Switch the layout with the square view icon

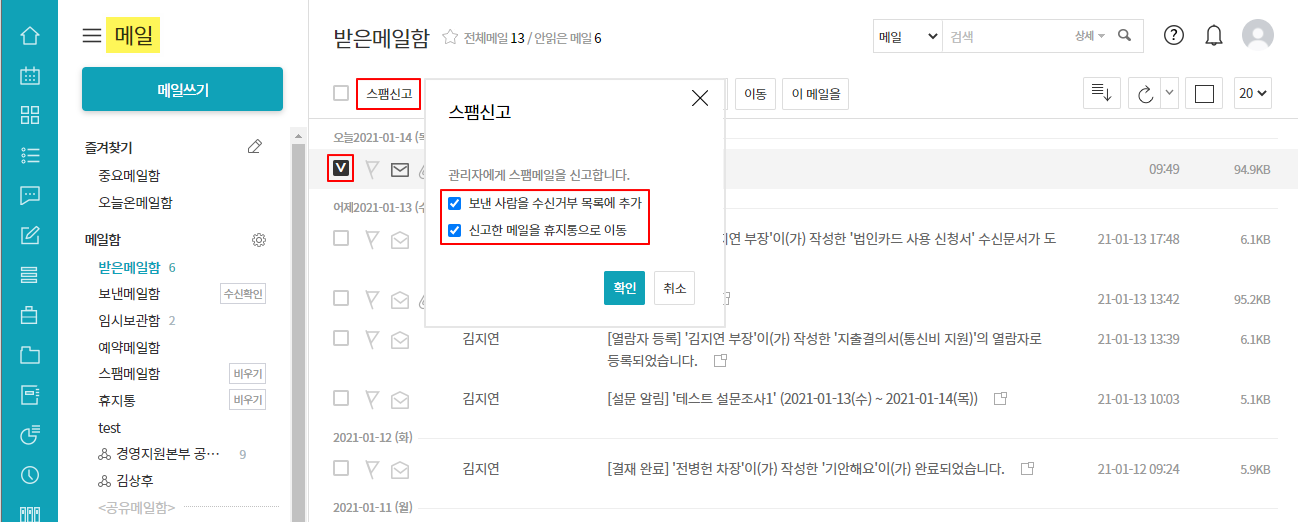coord(1204,93)
